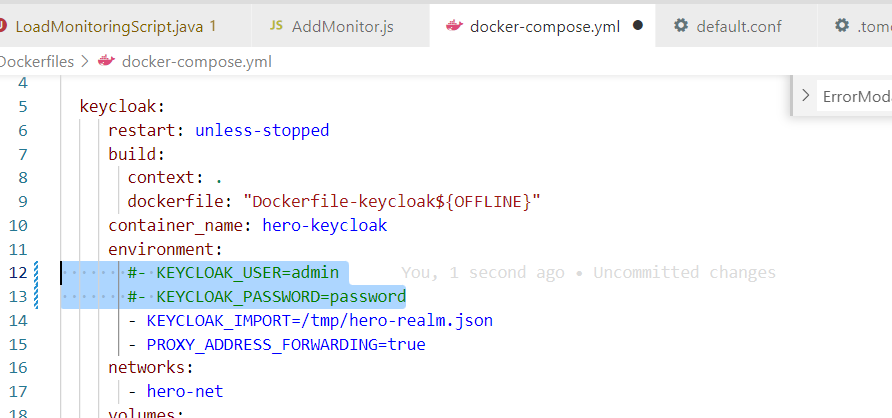Image resolution: width=892 pixels, height=418 pixels.
Task: Click the hero-keycloak container name value
Action: pos(324,225)
